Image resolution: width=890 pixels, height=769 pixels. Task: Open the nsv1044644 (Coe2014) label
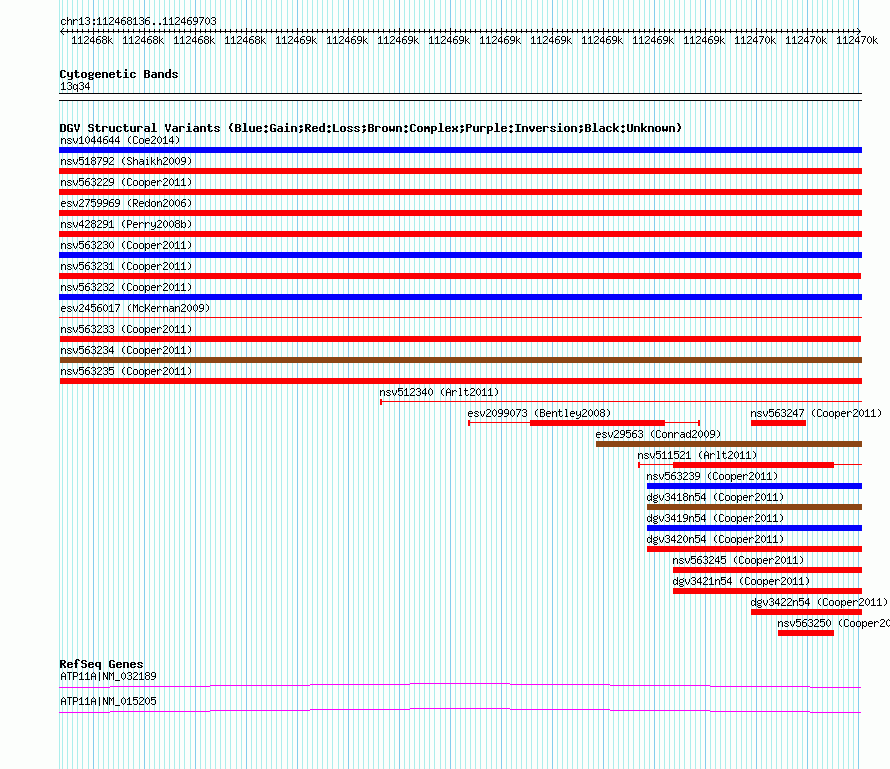click(120, 140)
